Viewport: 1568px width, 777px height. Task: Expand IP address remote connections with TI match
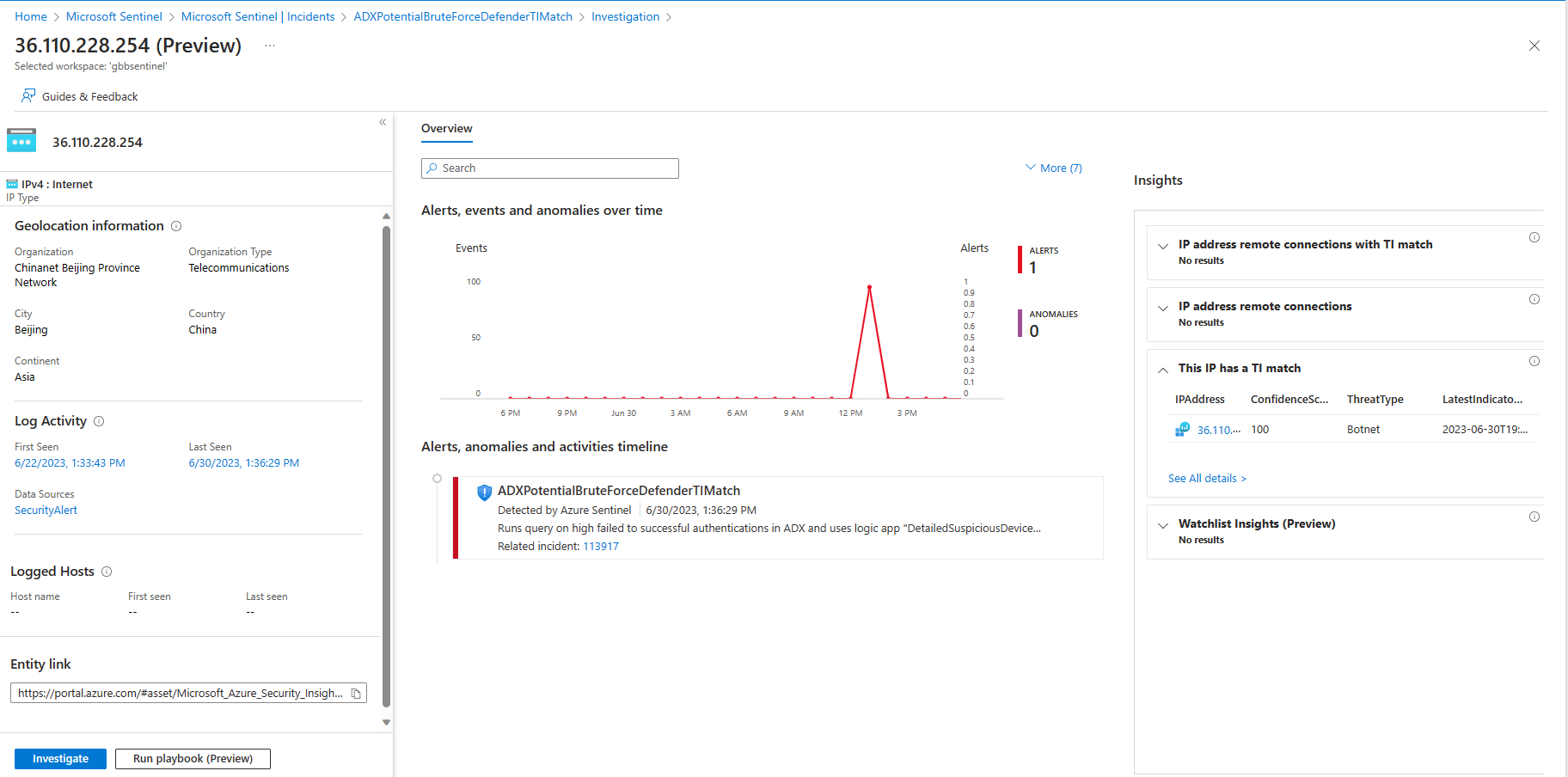tap(1162, 247)
